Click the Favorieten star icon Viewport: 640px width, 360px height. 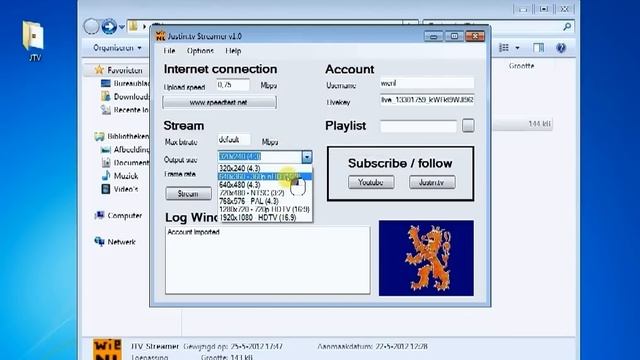pyautogui.click(x=99, y=70)
